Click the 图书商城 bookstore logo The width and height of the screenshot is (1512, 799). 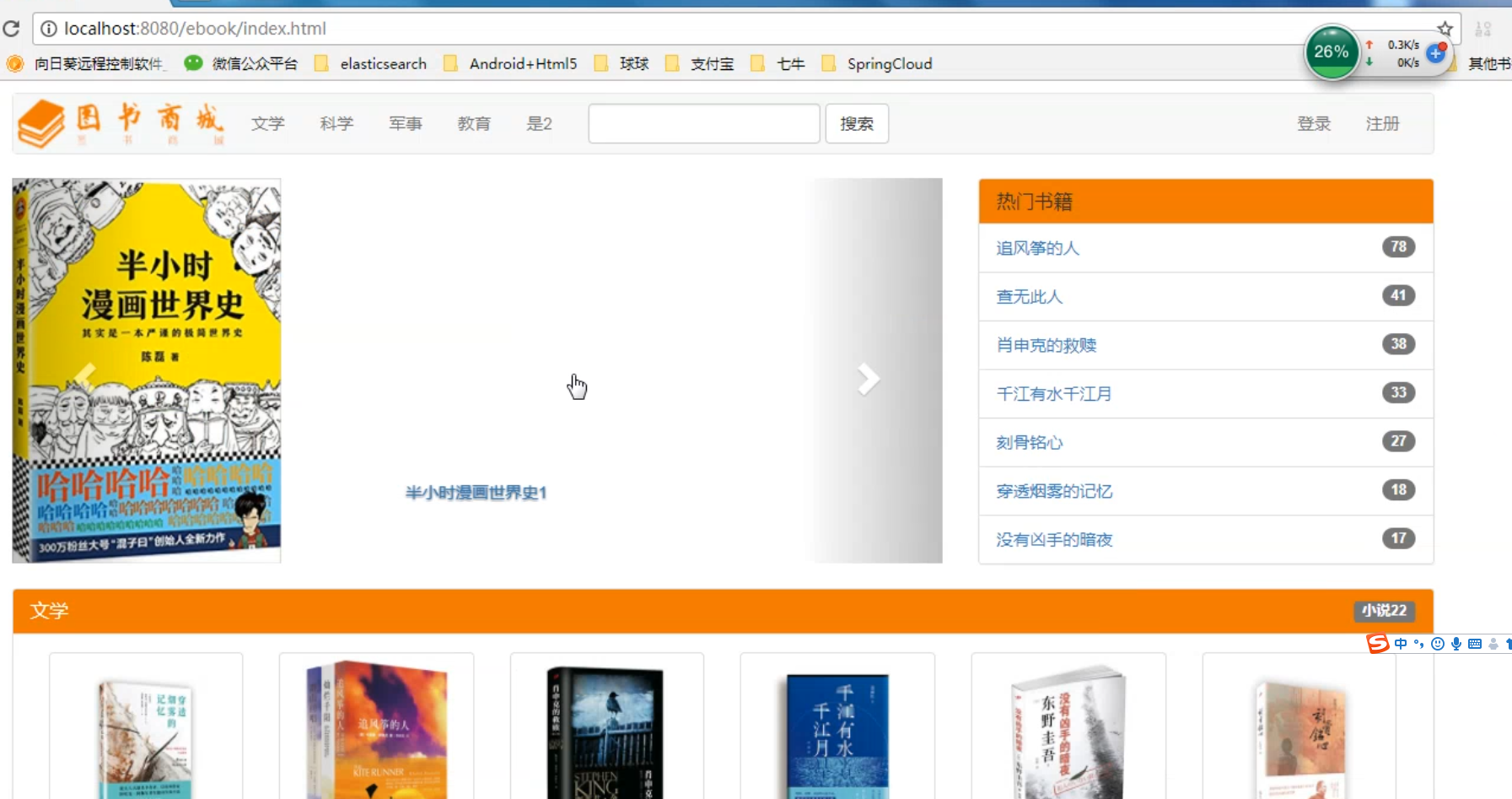pos(121,123)
